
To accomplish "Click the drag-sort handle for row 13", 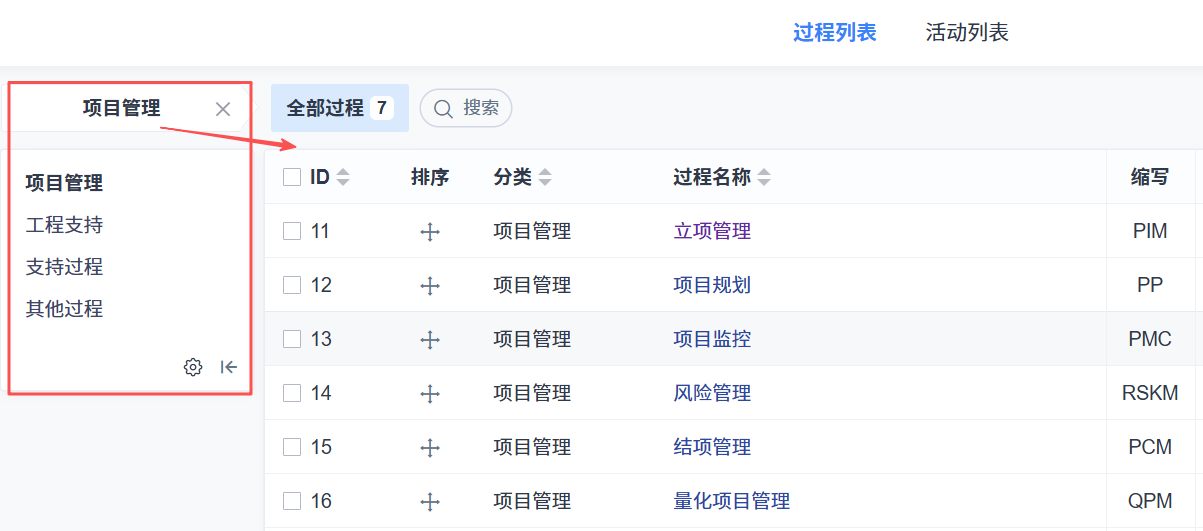I will pos(430,340).
